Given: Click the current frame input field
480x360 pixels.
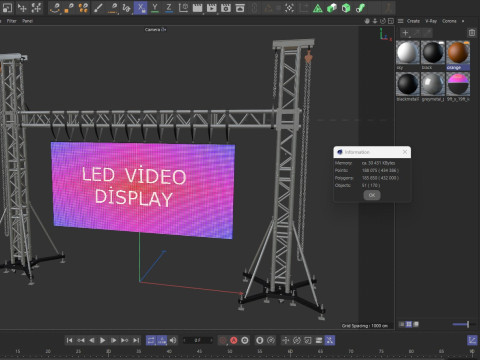Looking at the screenshot, I should (x=198, y=340).
